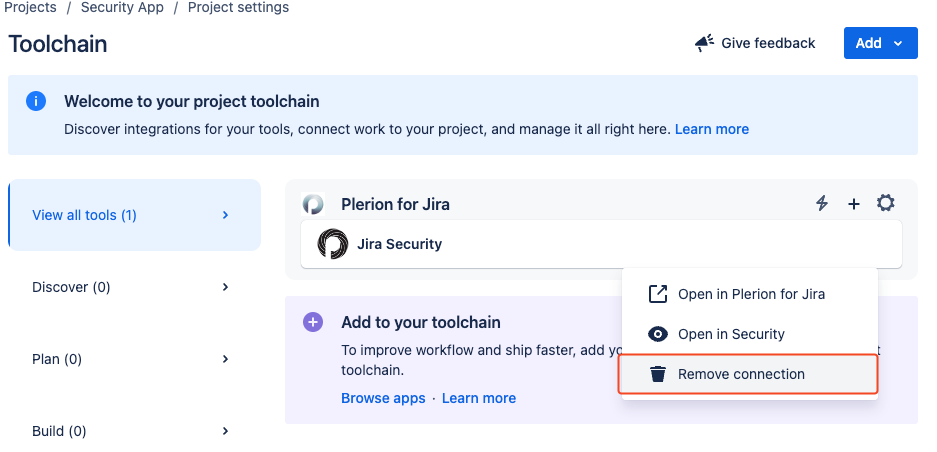Image resolution: width=937 pixels, height=452 pixels.
Task: Click the Add to your toolchain heading
Action: pos(421,323)
